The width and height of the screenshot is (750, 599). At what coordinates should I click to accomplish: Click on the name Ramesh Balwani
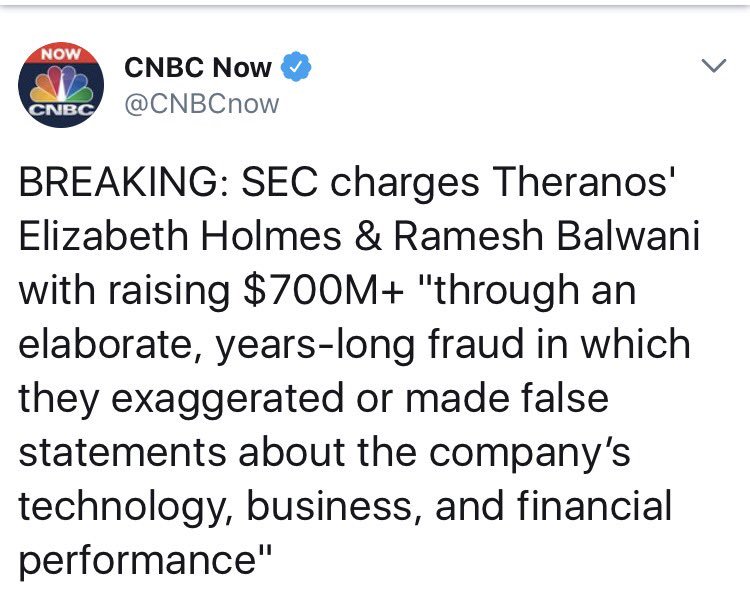(547, 236)
